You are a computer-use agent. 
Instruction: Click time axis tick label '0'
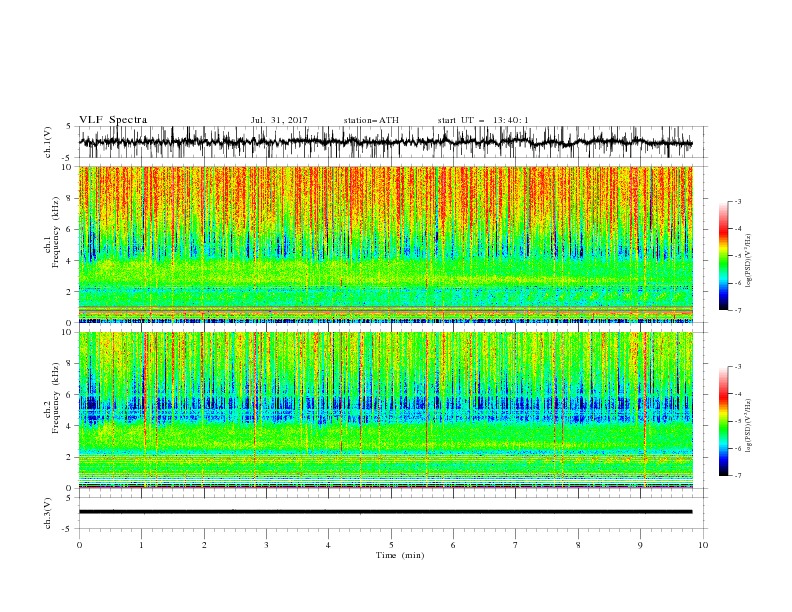tap(79, 545)
